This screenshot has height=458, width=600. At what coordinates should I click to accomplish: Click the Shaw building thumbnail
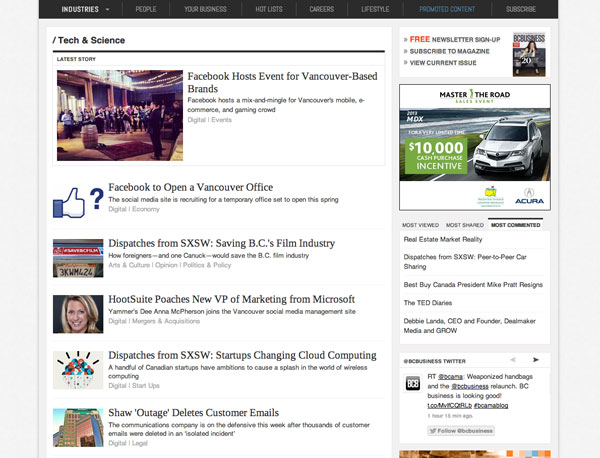[x=78, y=428]
